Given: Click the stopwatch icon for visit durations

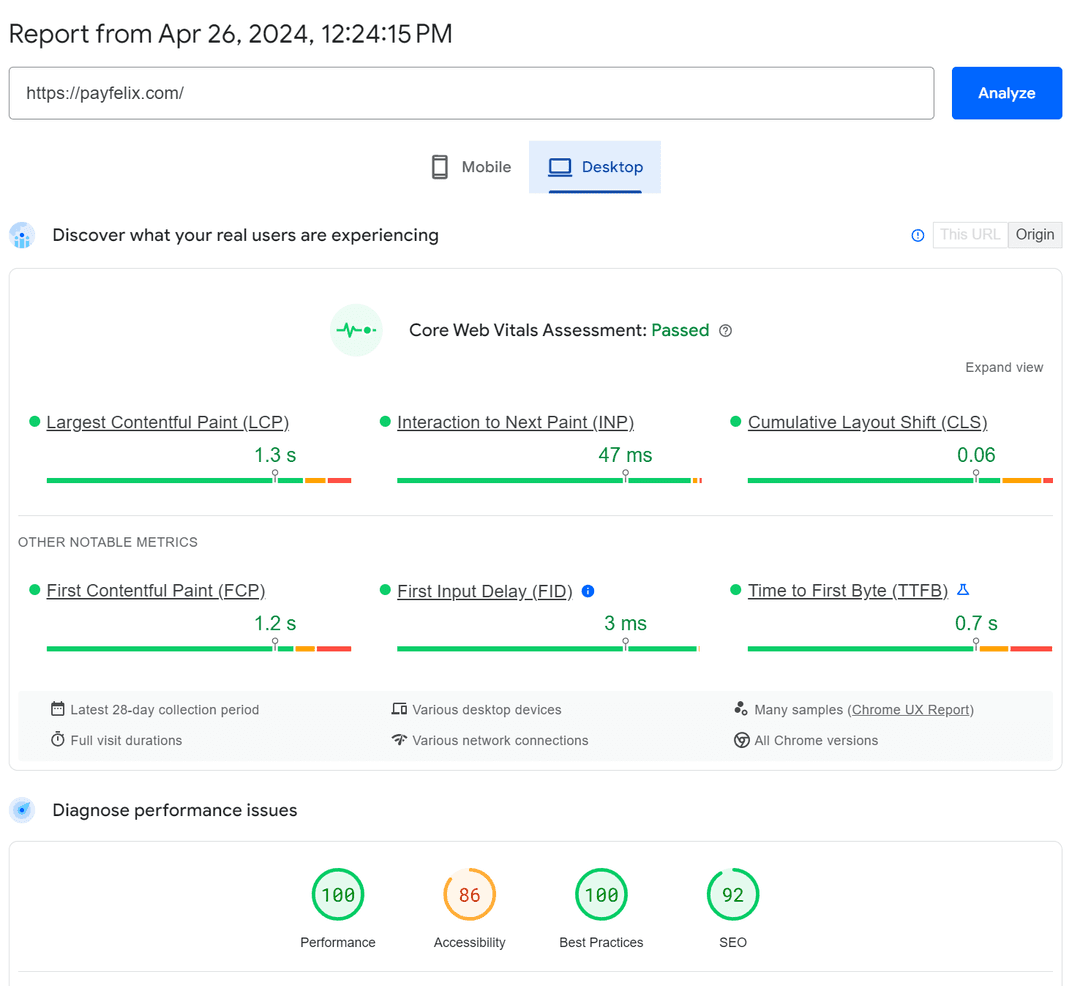Looking at the screenshot, I should [58, 740].
